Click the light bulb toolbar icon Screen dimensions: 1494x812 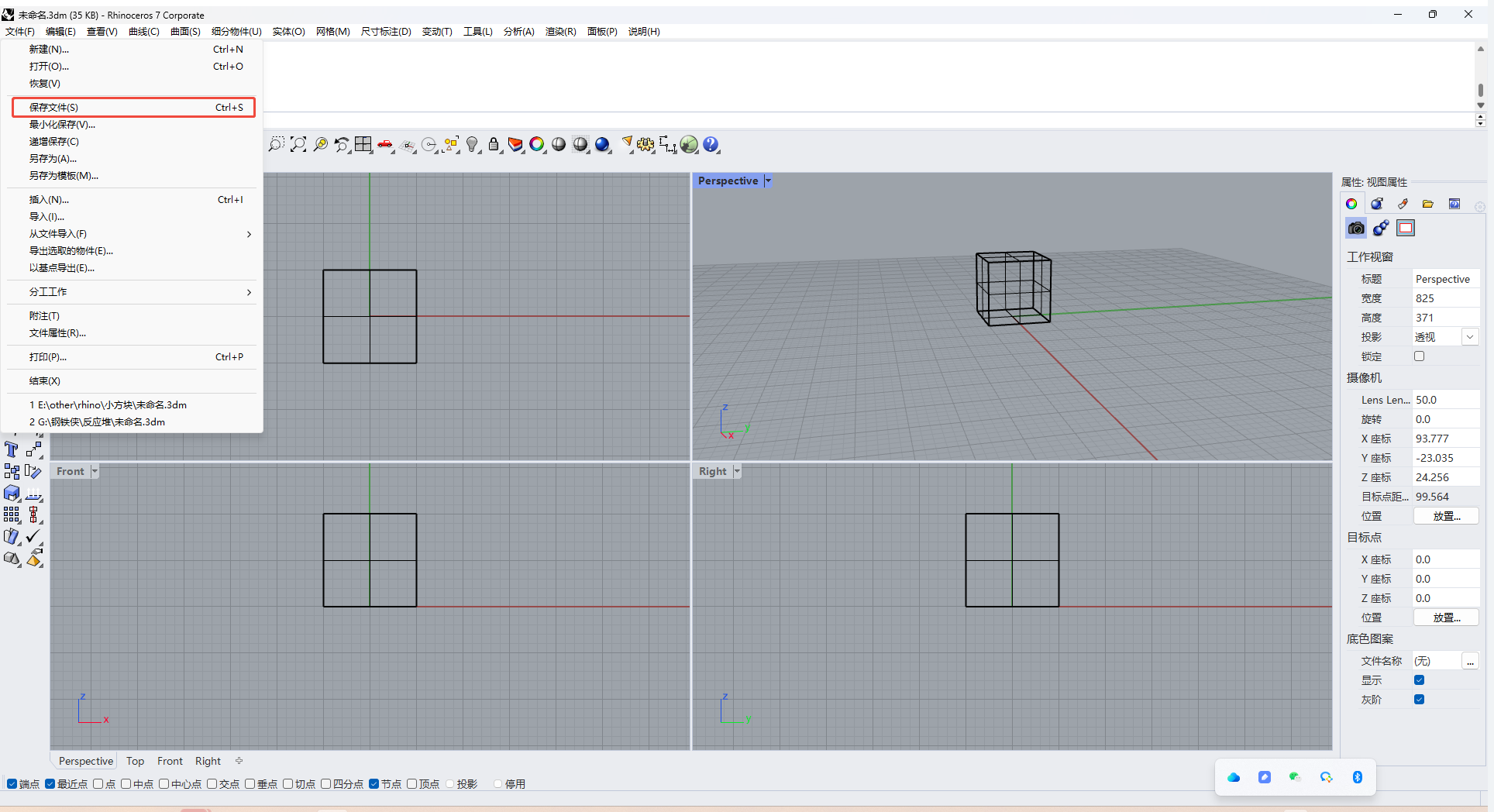click(472, 144)
